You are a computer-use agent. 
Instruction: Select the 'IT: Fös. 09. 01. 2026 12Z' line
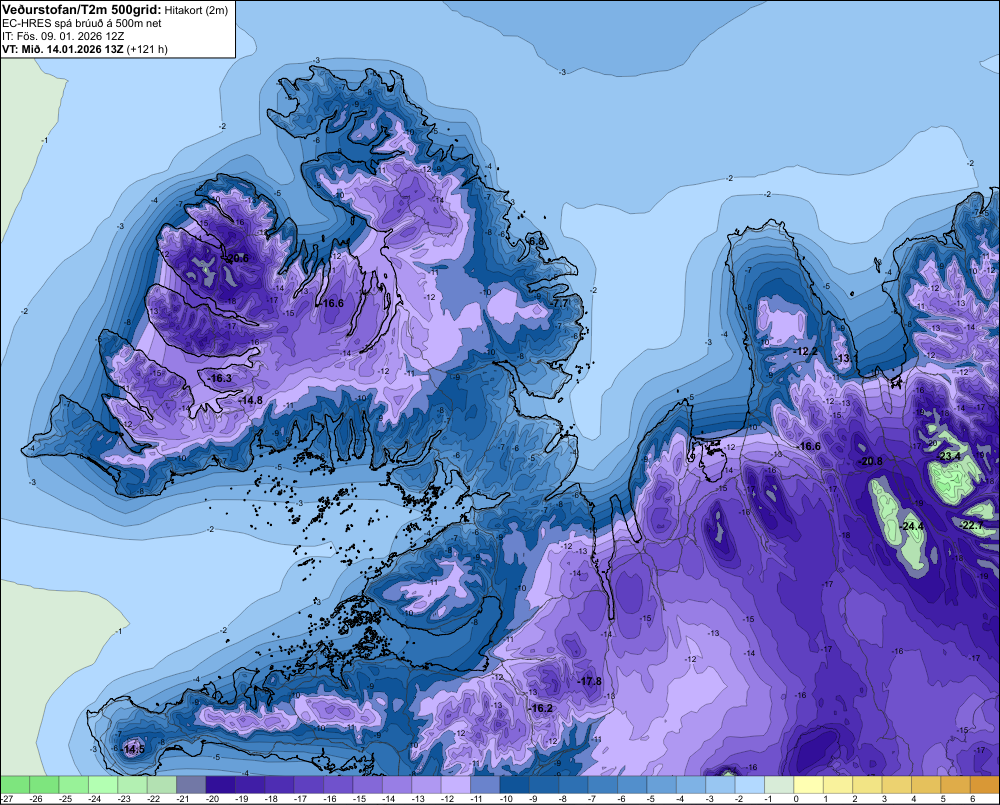point(63,36)
